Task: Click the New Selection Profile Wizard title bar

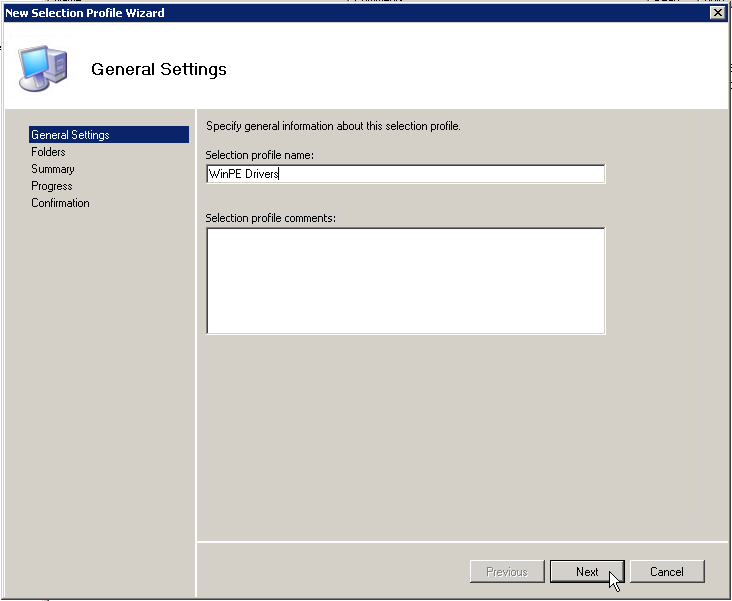Action: 300,13
